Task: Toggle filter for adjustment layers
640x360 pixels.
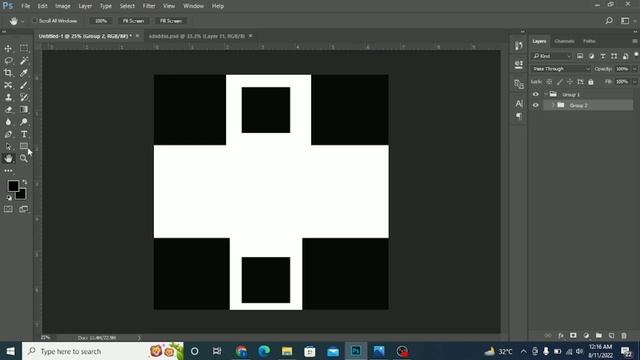Action: (591, 56)
